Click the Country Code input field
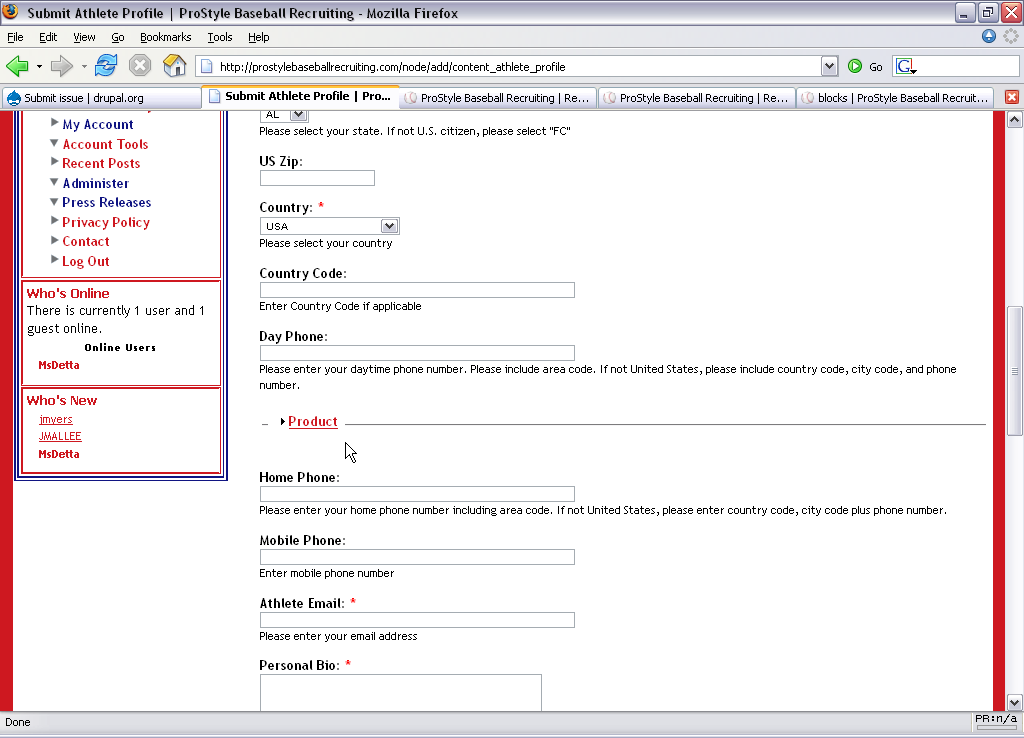 point(417,290)
